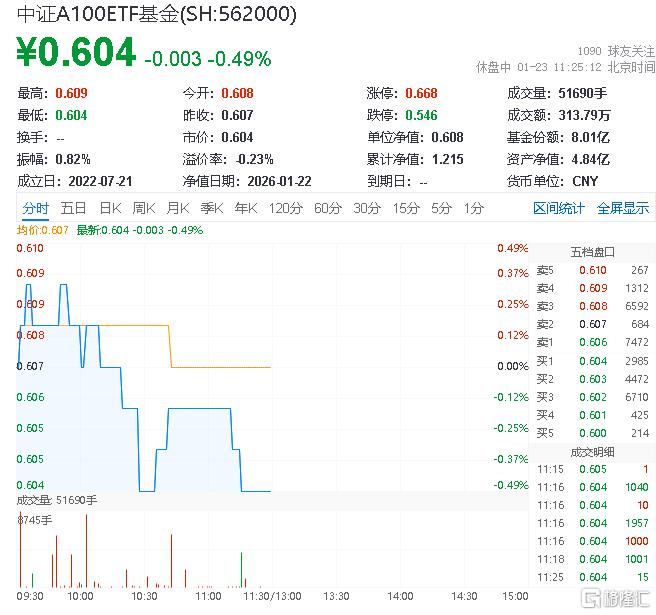656x615 pixels.
Task: Select the 买5 row priced 0.600
Action: (593, 433)
